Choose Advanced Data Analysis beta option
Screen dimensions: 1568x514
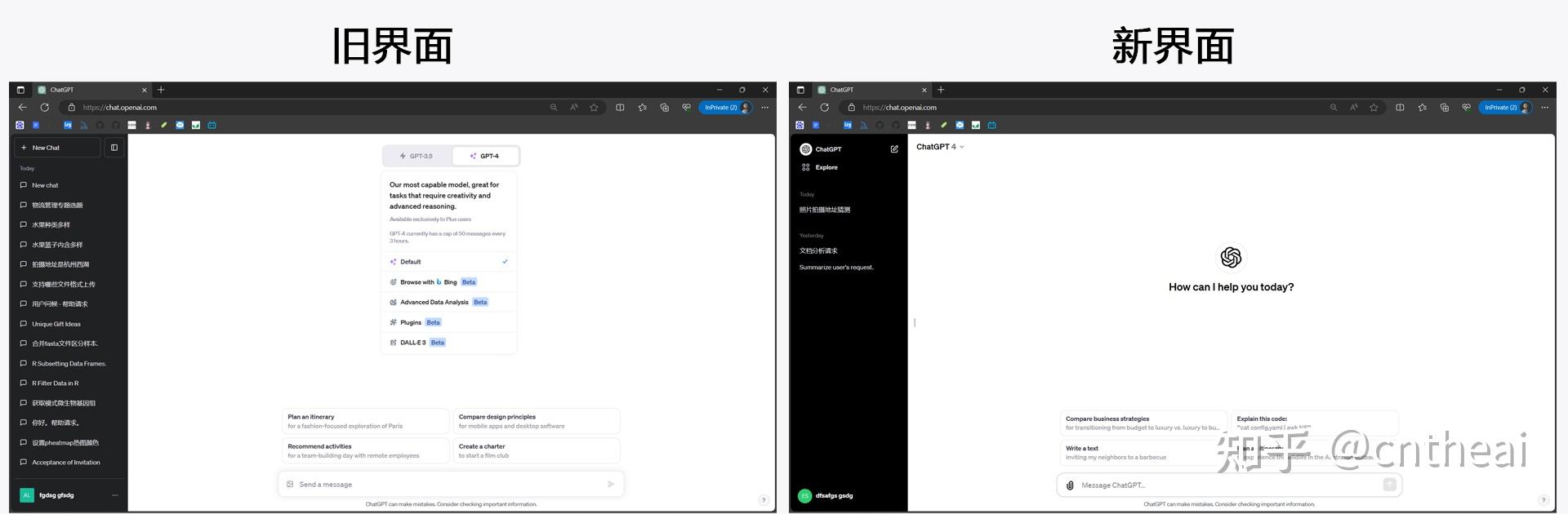[449, 302]
